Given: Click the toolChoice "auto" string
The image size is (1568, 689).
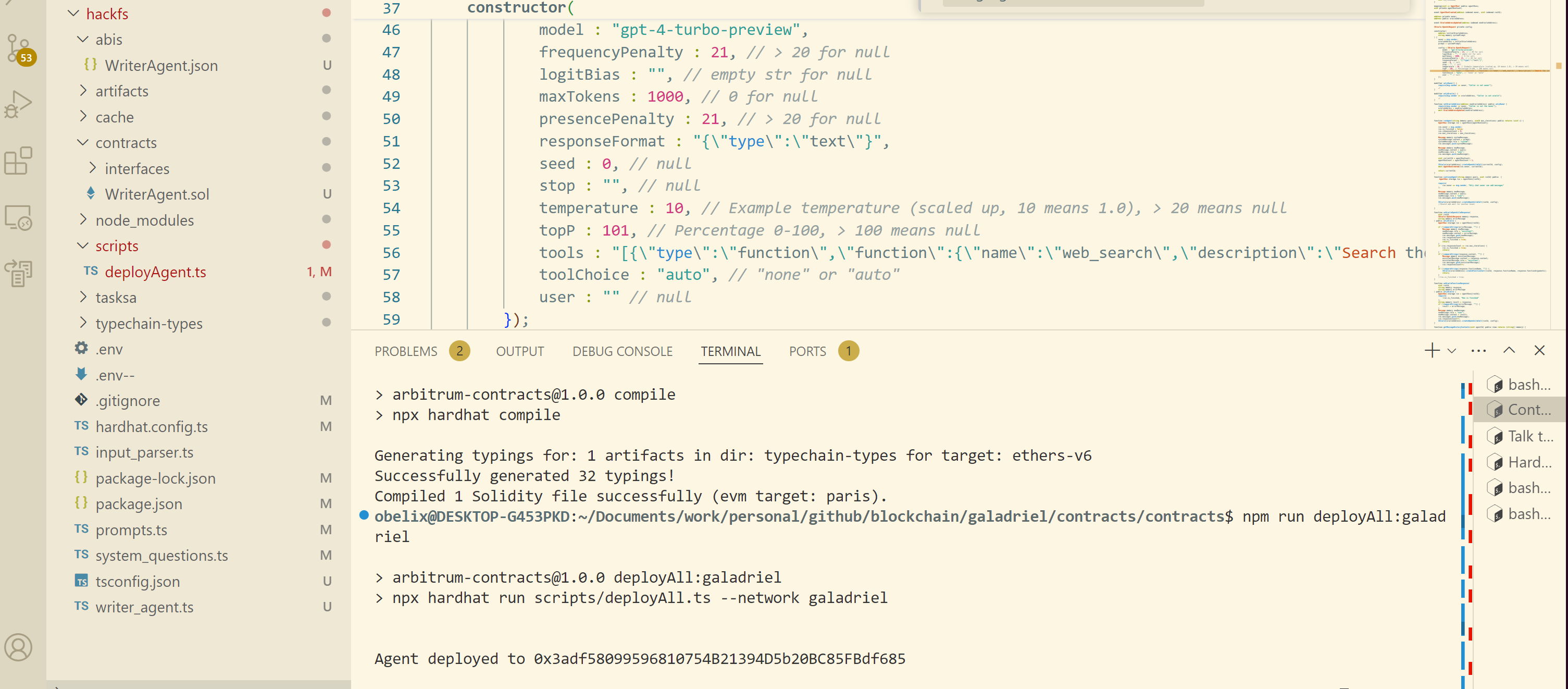Looking at the screenshot, I should (x=683, y=275).
